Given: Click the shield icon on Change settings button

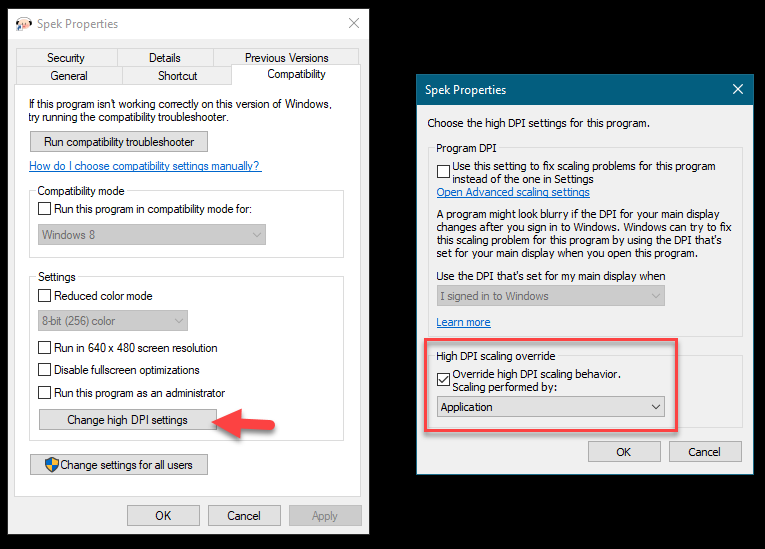Looking at the screenshot, I should pyautogui.click(x=51, y=464).
